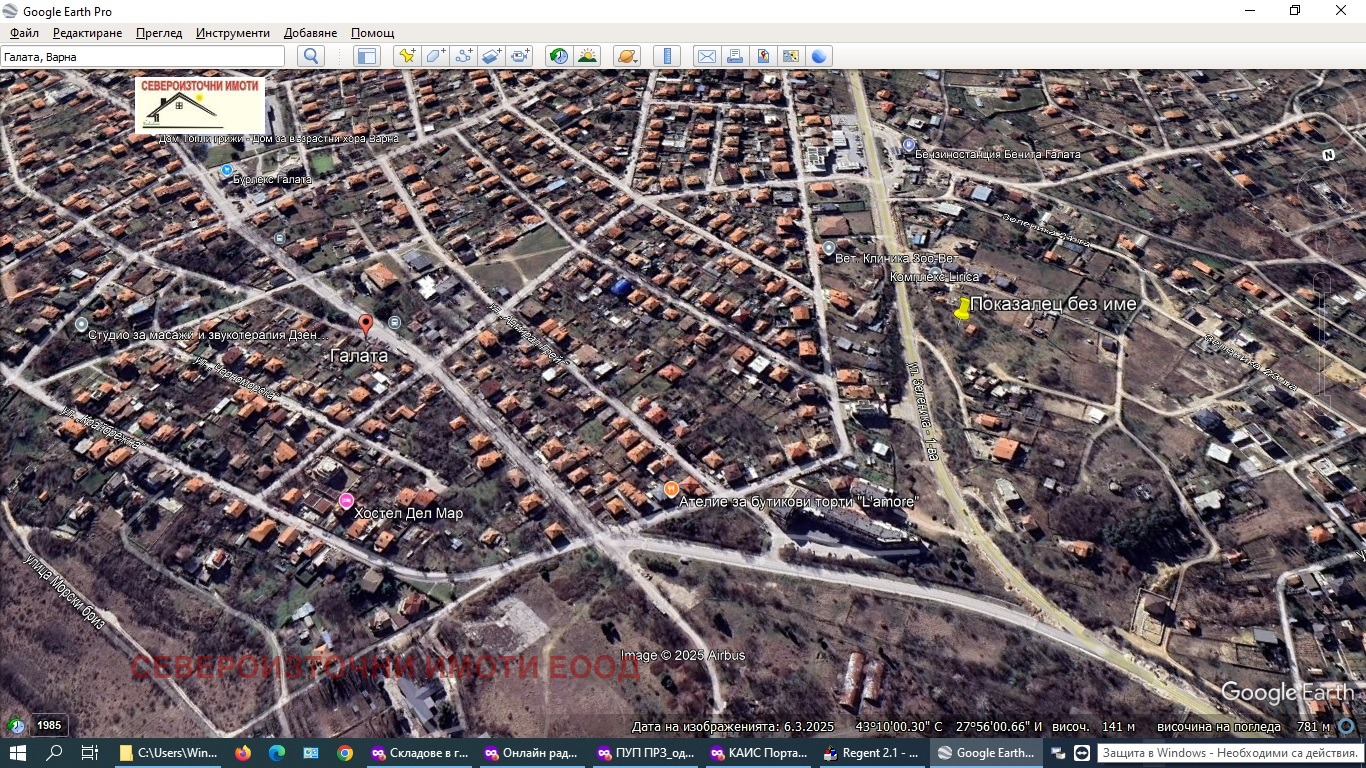Email the current view

tap(706, 56)
